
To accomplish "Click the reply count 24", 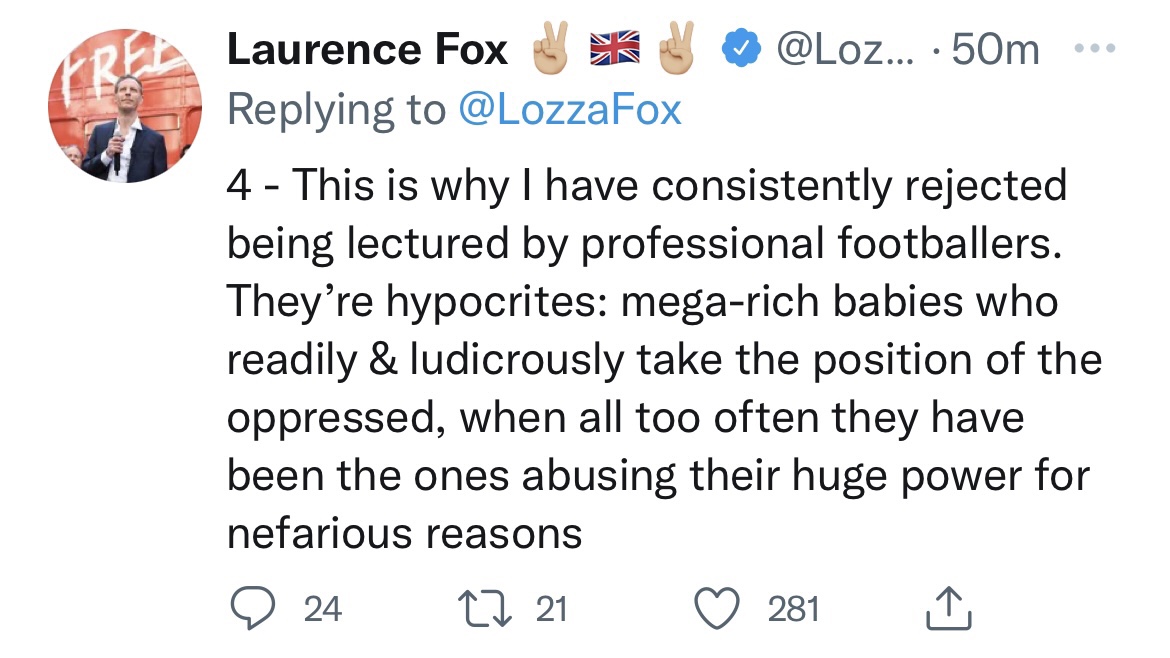I will point(322,608).
